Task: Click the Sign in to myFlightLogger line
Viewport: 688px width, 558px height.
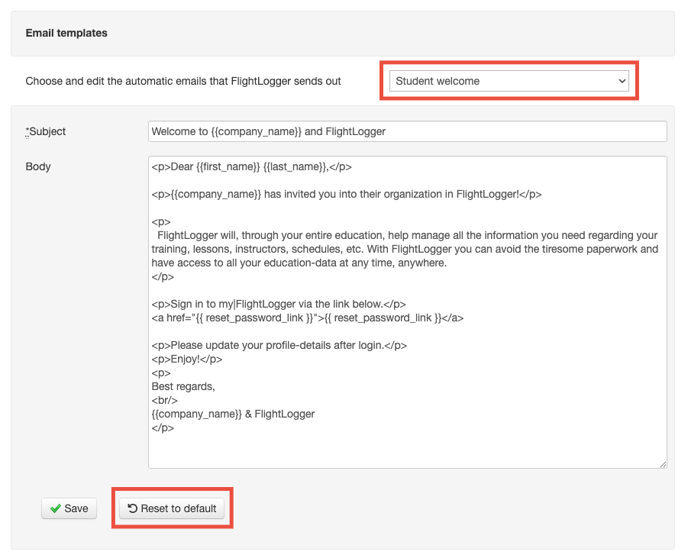Action: (279, 304)
